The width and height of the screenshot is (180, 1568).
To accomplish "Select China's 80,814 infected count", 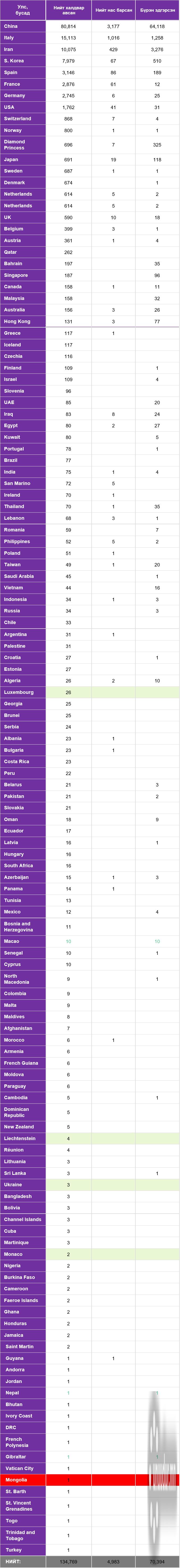I will tap(68, 26).
